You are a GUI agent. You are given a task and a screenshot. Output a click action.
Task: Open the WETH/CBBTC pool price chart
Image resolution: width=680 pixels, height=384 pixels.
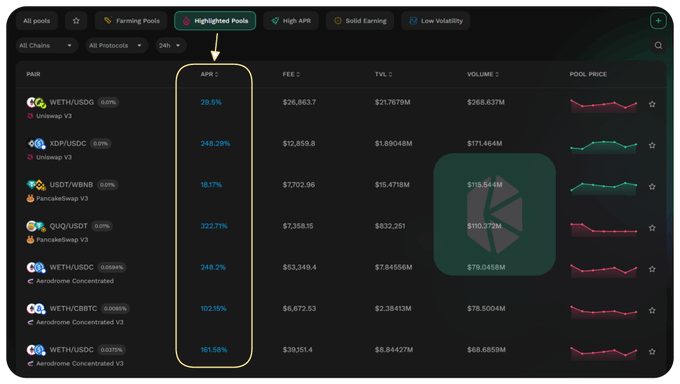(603, 312)
